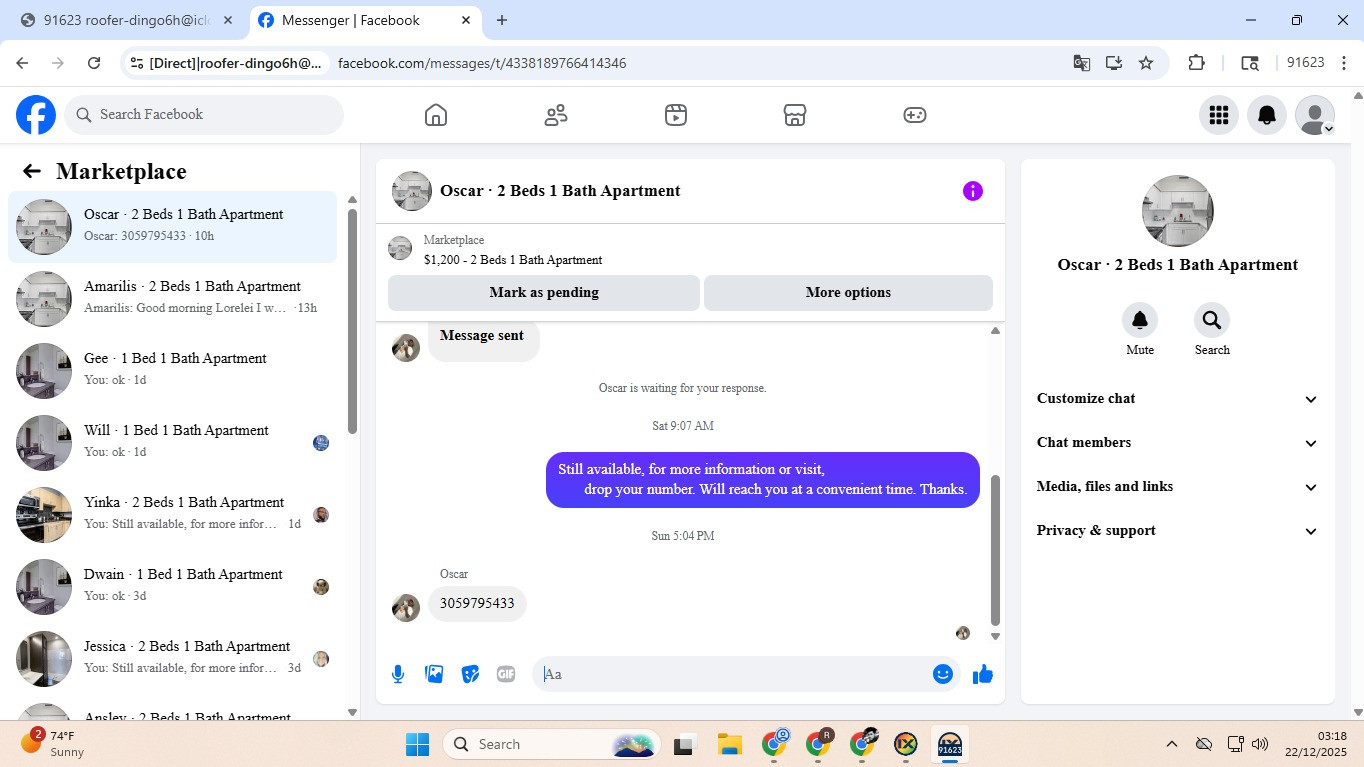Open the Yinka 2 Beds conversation
This screenshot has width=1364, height=767.
pos(173,515)
